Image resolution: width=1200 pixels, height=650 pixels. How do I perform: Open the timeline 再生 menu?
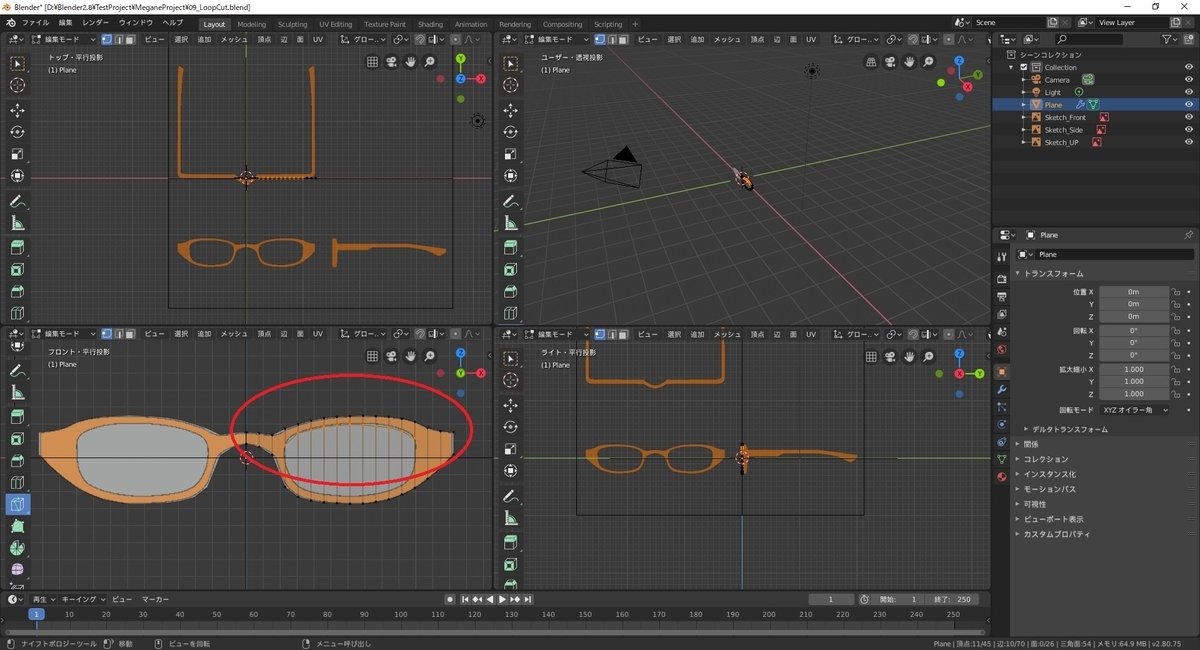[x=43, y=599]
